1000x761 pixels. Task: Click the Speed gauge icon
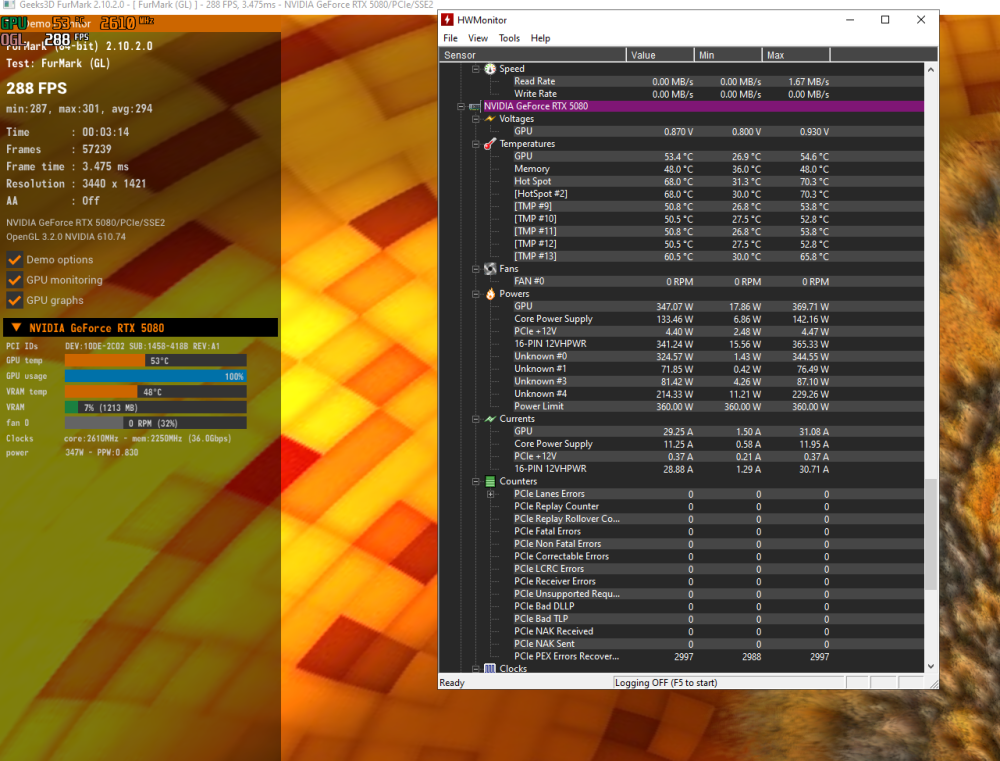(x=490, y=69)
